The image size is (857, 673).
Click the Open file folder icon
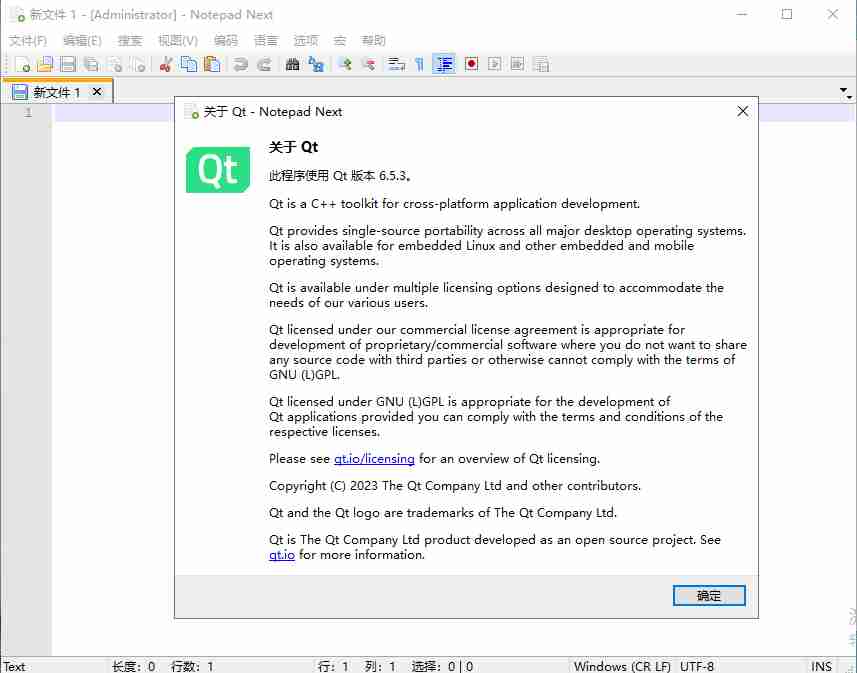45,64
